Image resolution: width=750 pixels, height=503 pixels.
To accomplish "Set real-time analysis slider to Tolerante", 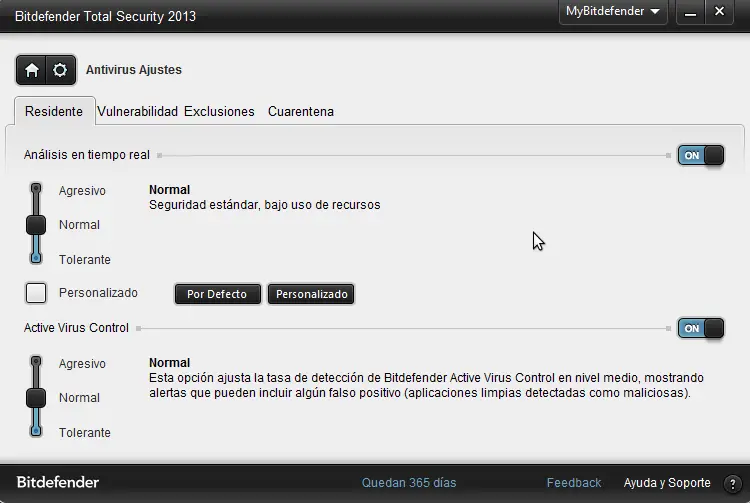I will pos(36,259).
